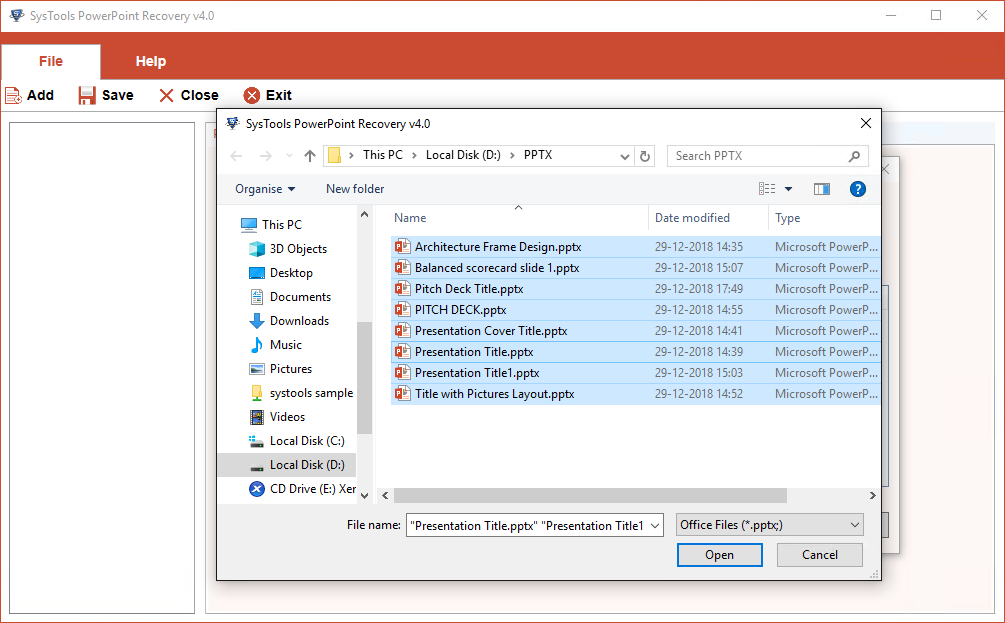Viewport: 1005px width, 623px height.
Task: Click the search magnifier icon
Action: [x=854, y=156]
